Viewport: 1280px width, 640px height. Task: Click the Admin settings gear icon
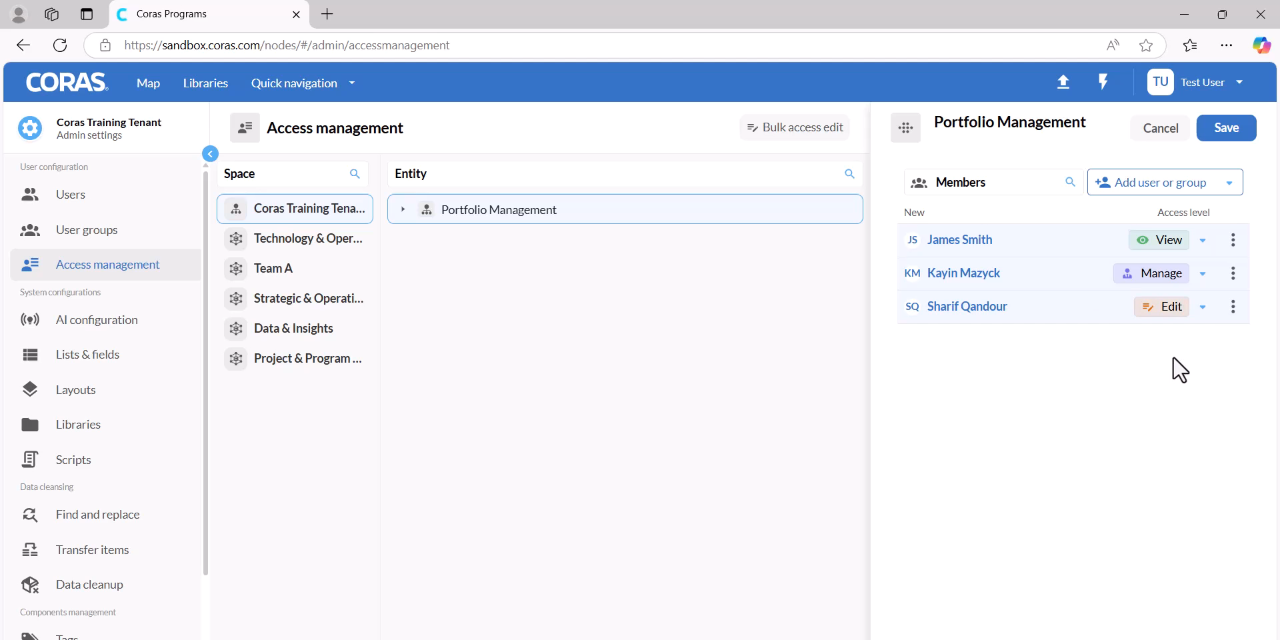click(30, 128)
